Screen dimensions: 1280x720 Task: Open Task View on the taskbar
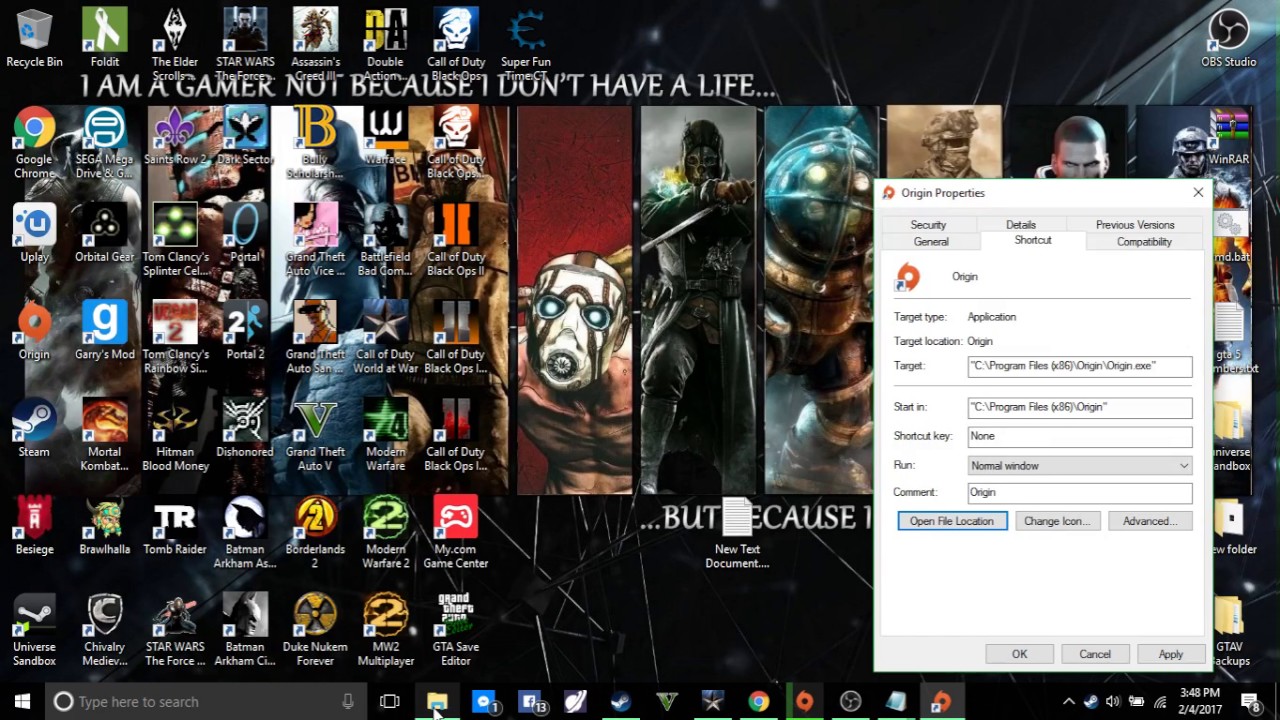390,702
